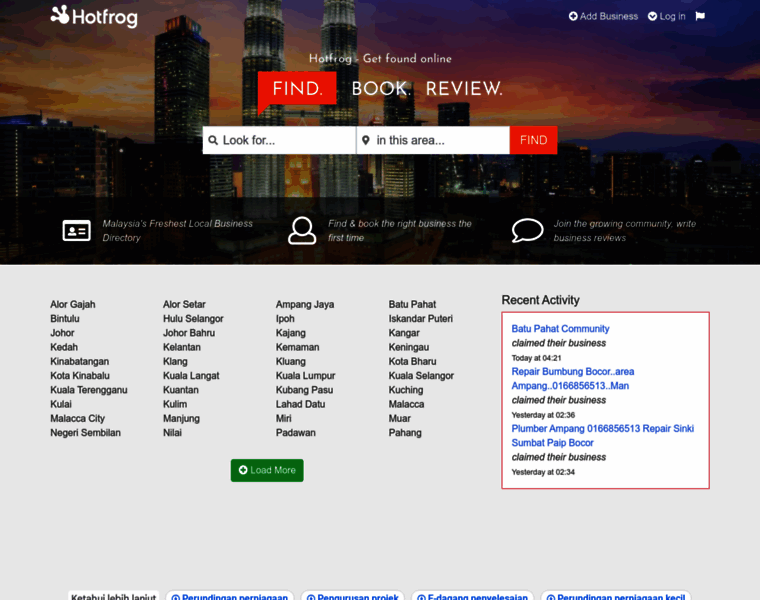Open the Kulai link
This screenshot has height=600, width=760.
[61, 404]
